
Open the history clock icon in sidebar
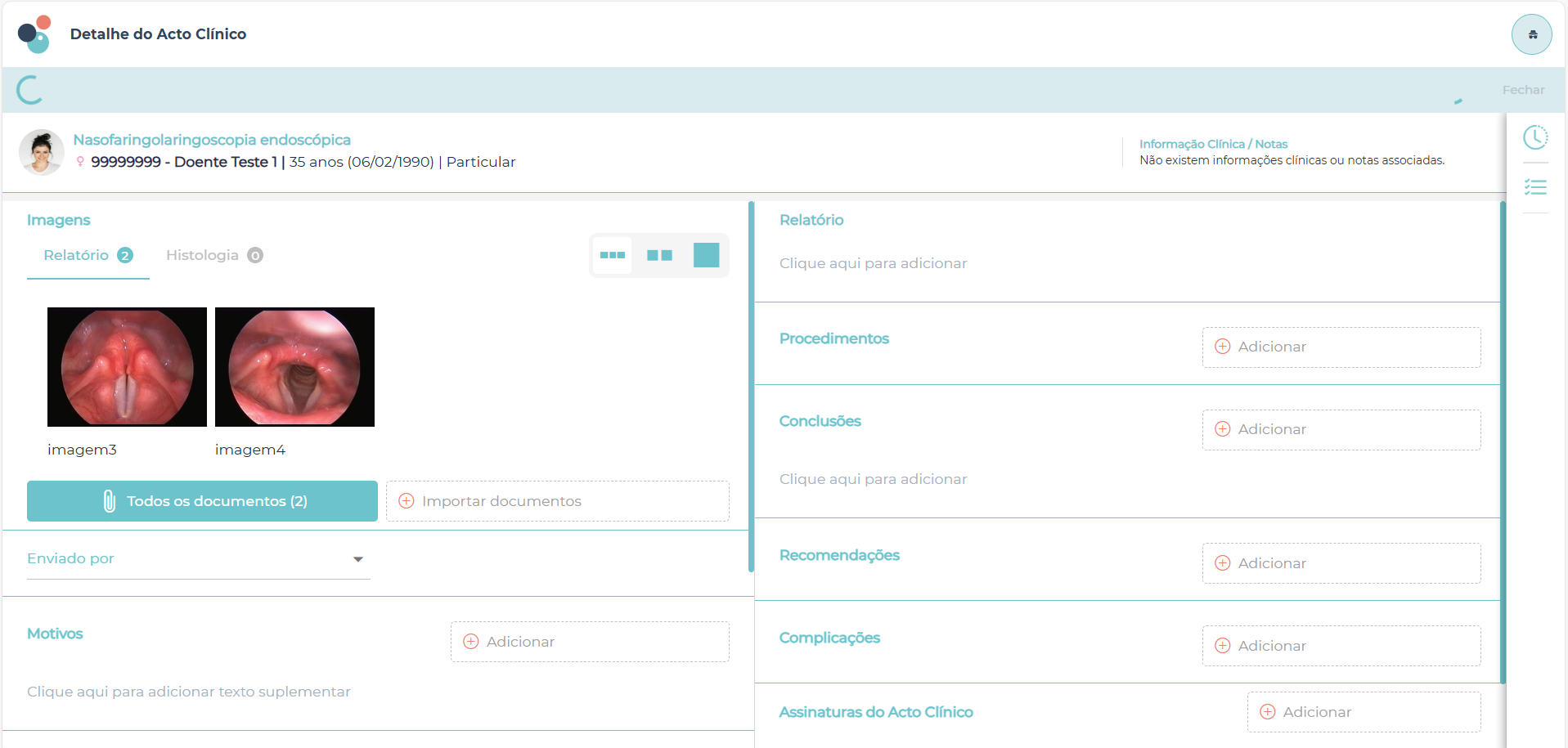(1535, 137)
